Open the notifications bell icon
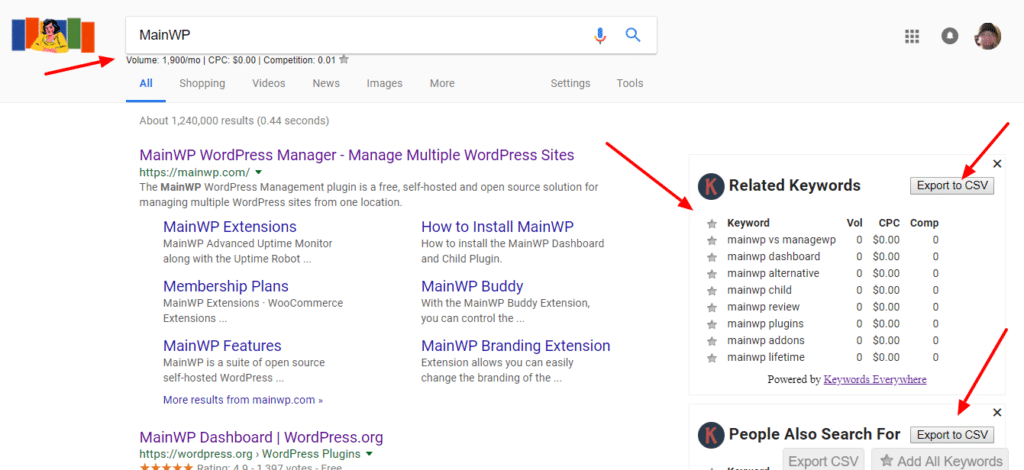The width and height of the screenshot is (1024, 470). click(950, 36)
